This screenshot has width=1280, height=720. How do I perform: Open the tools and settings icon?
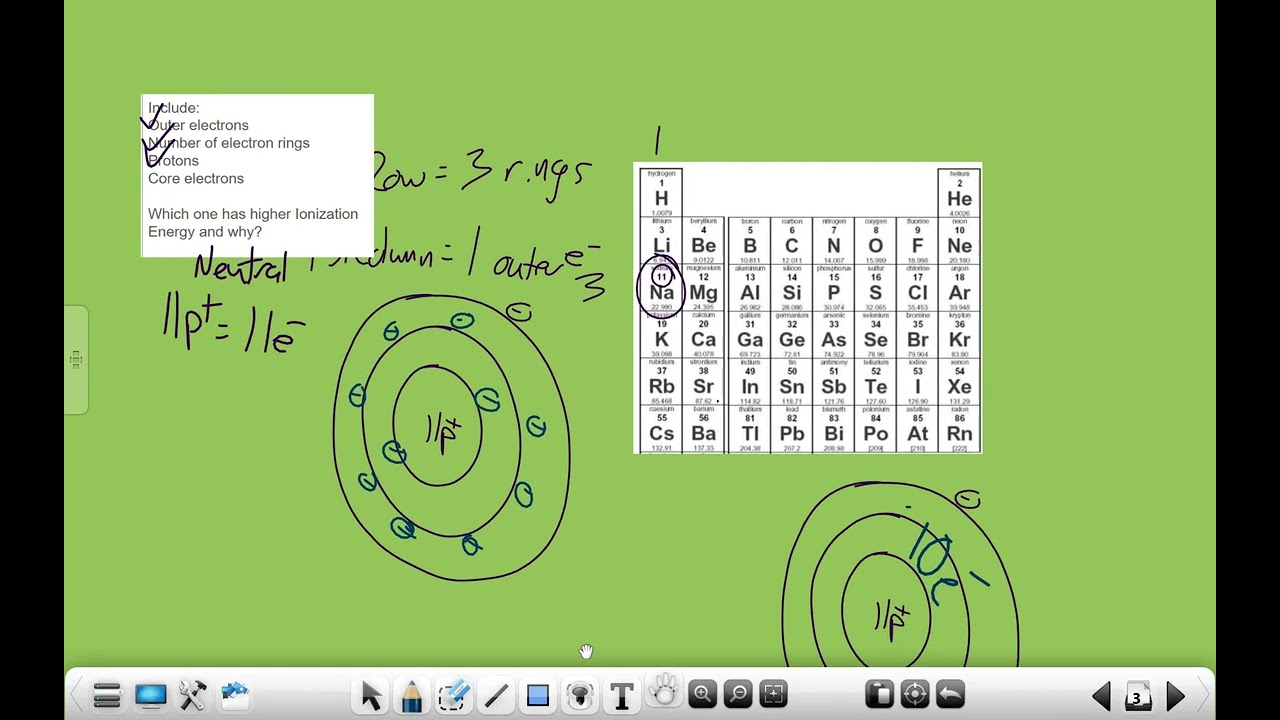coord(193,695)
